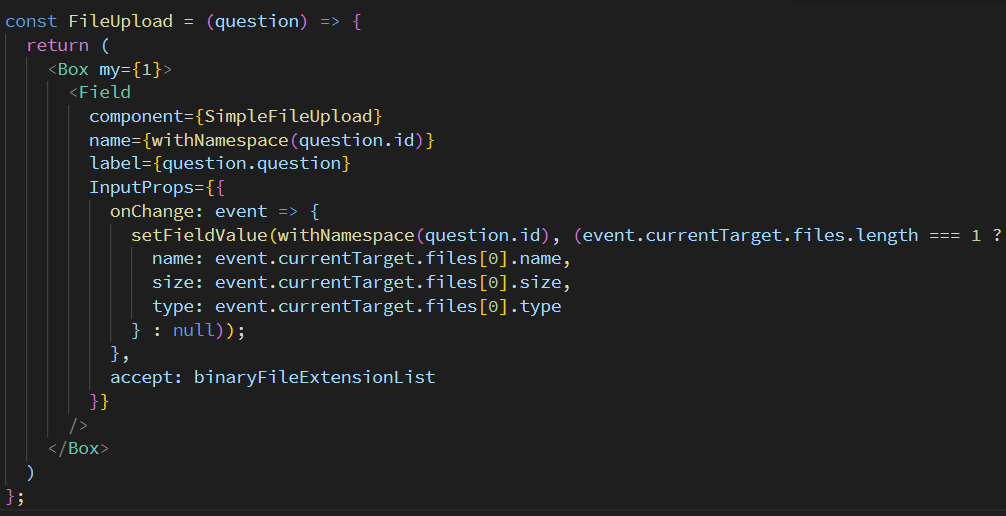Image resolution: width=1006 pixels, height=516 pixels.
Task: Click the 'const' keyword on the first line
Action: click(x=31, y=21)
